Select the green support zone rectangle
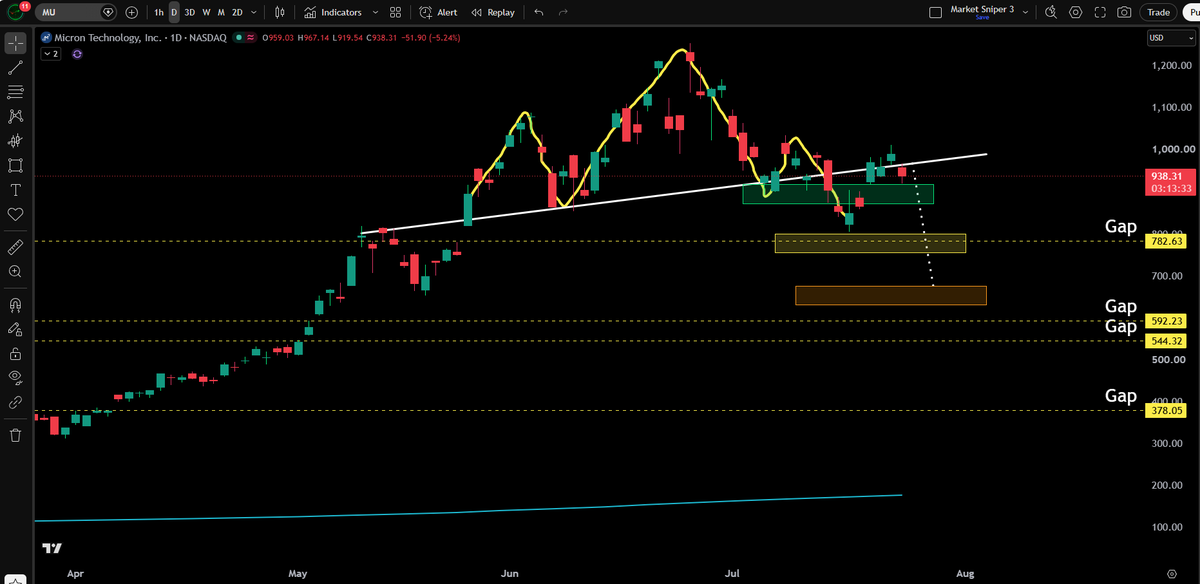Image resolution: width=1200 pixels, height=584 pixels. 837,194
